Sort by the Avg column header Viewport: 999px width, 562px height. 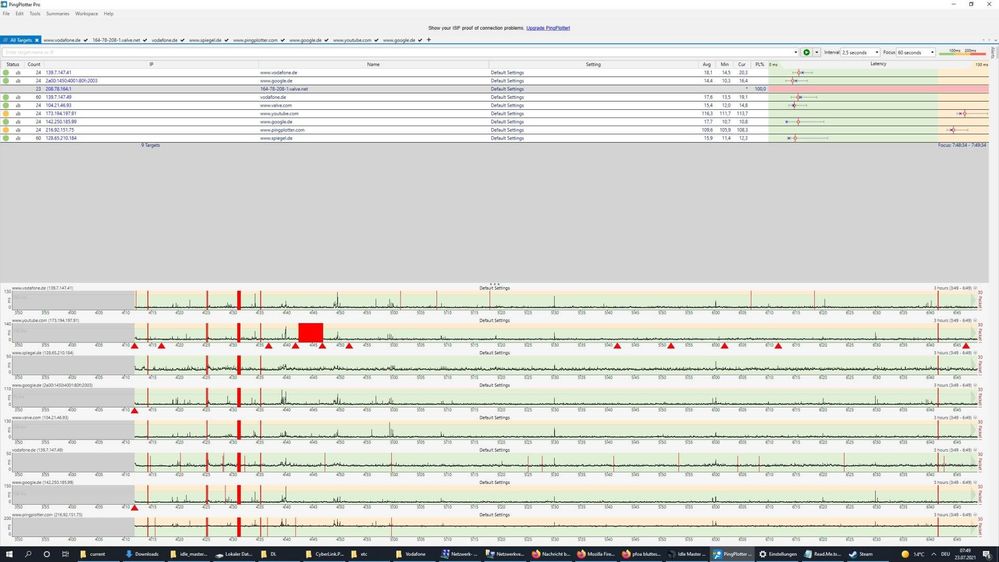(707, 64)
